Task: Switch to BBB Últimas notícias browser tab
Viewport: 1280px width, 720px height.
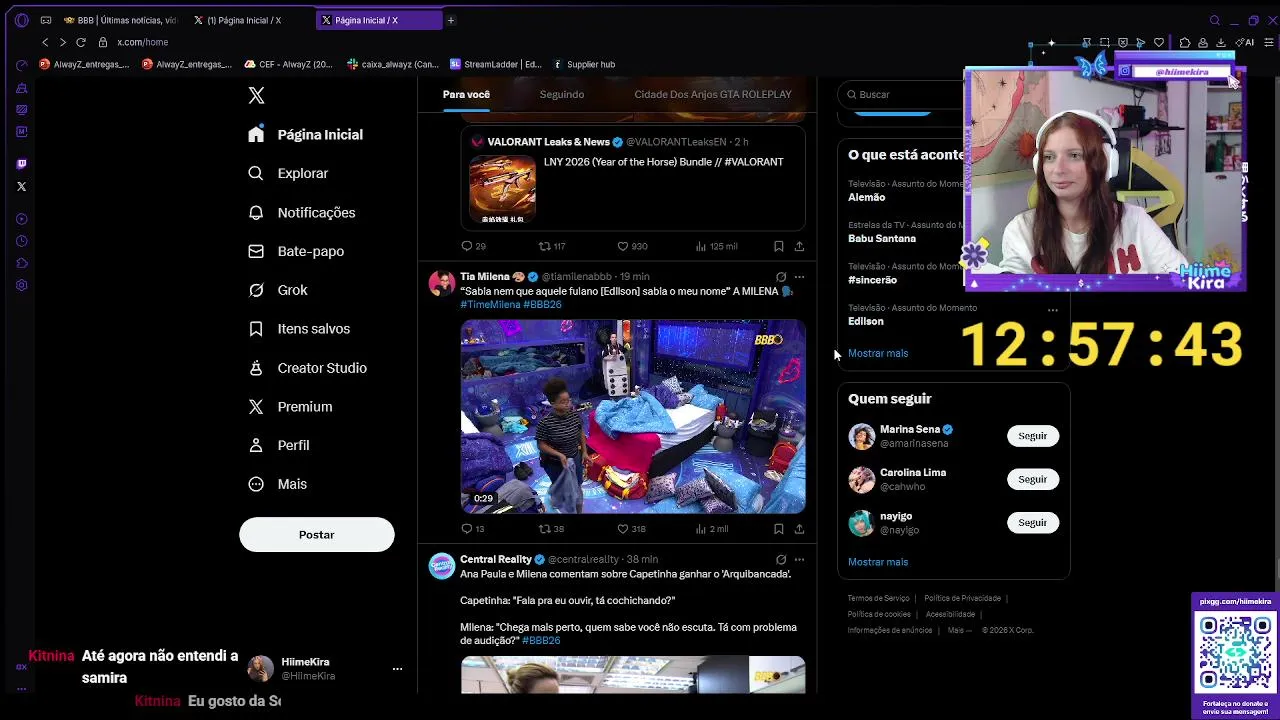Action: point(120,20)
